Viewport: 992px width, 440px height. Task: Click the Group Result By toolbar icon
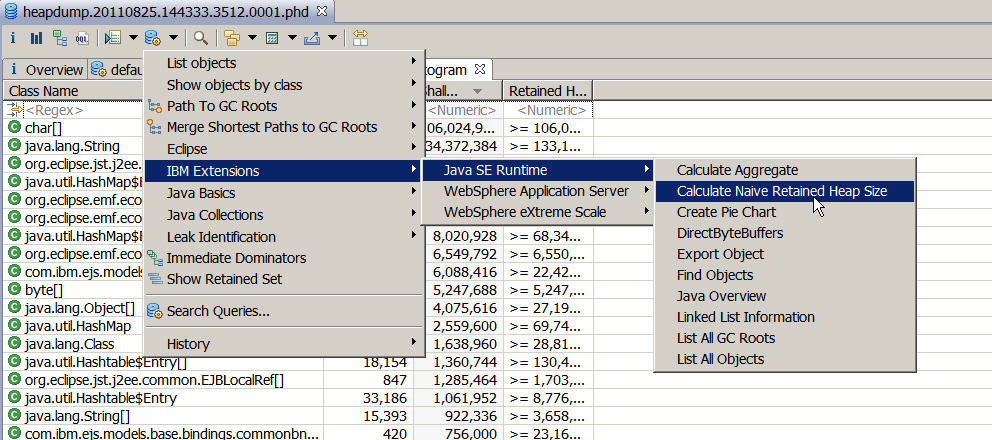coord(232,38)
